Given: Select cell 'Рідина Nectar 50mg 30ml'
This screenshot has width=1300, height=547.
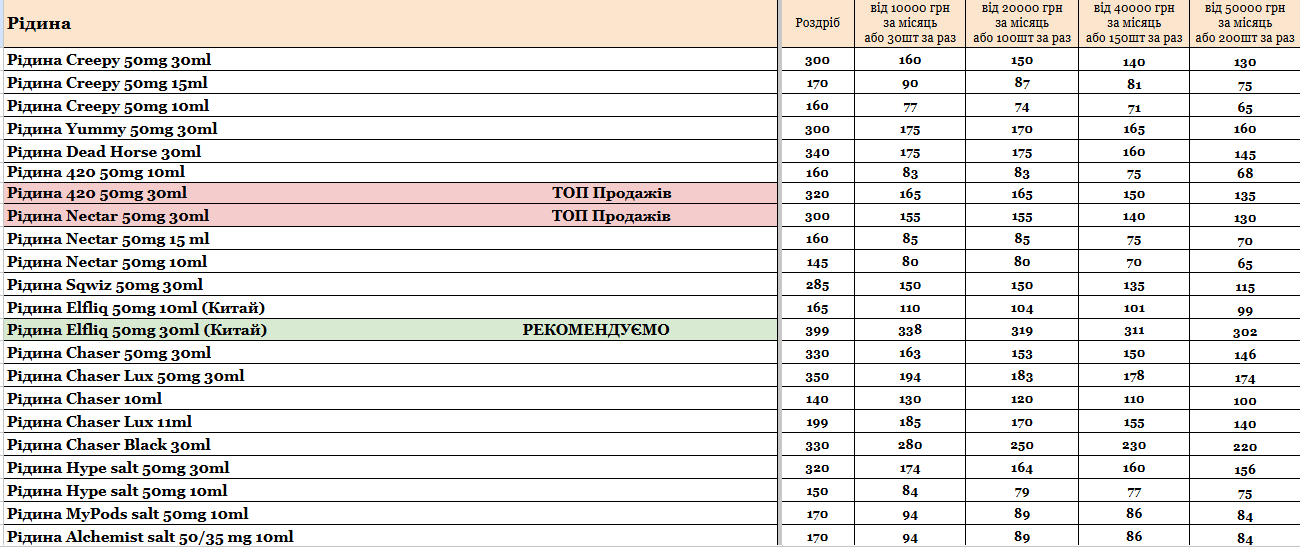Looking at the screenshot, I should 390,216.
